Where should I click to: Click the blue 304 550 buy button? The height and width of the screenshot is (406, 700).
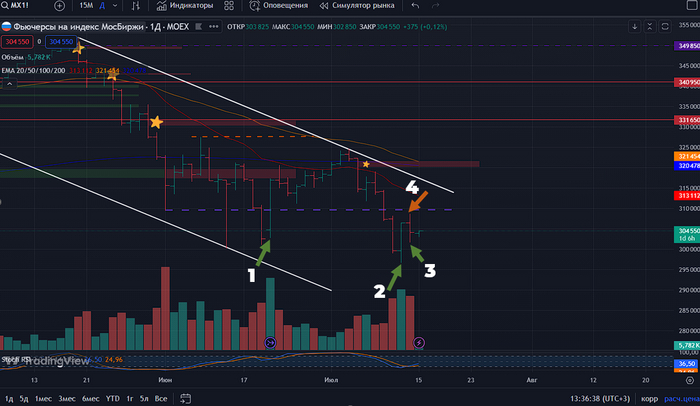click(x=61, y=42)
